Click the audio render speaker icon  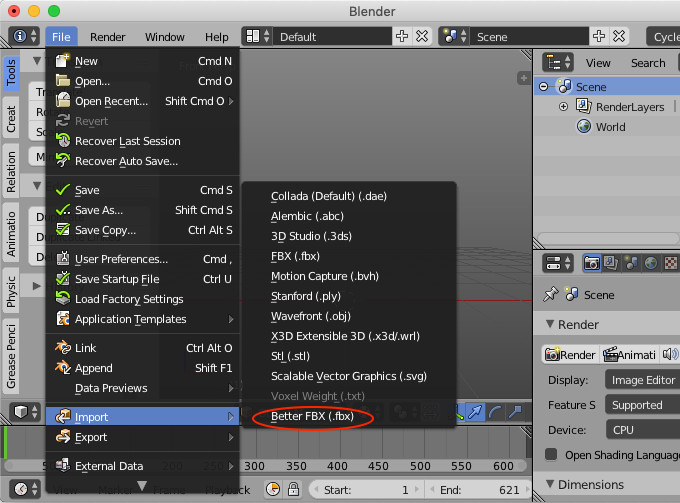click(x=670, y=355)
